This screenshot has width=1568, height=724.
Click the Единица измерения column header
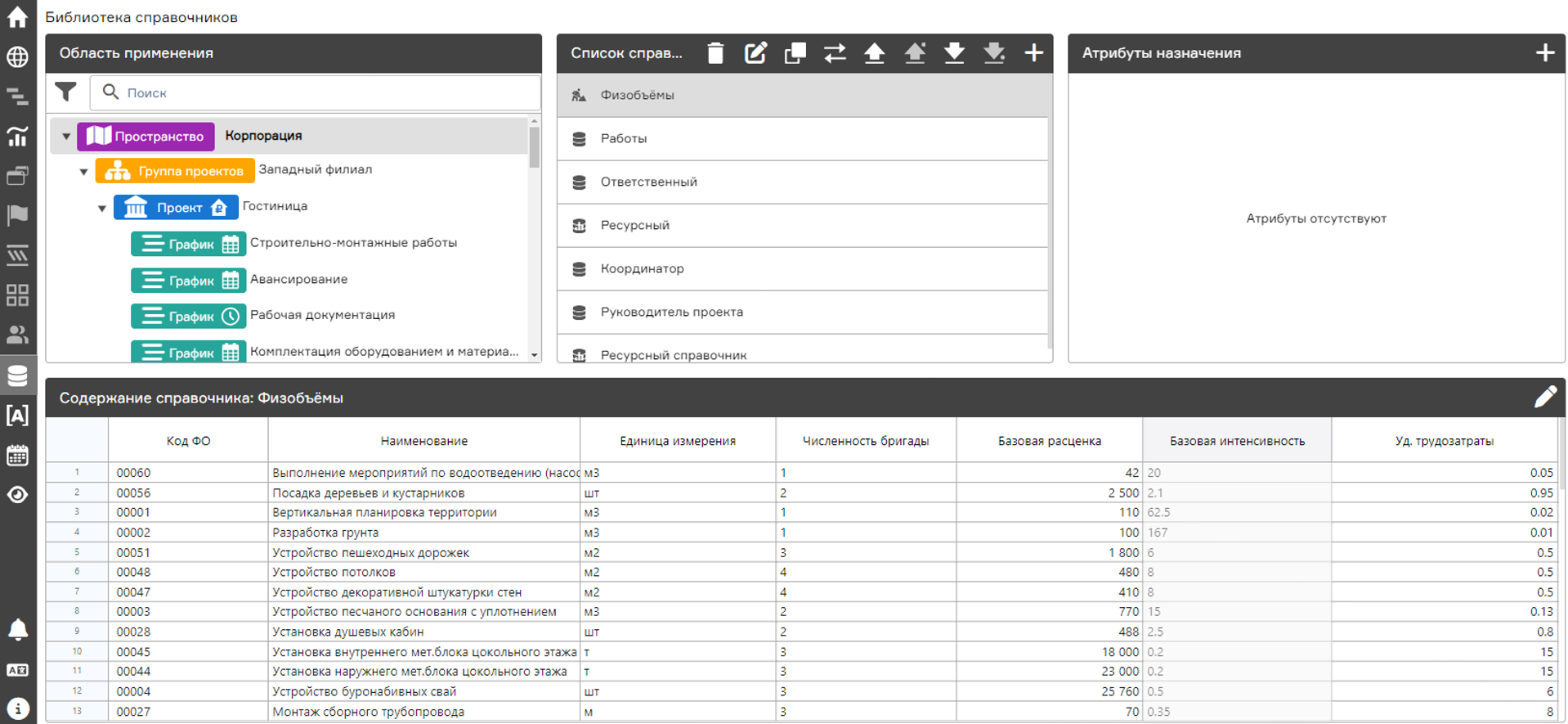coord(678,441)
